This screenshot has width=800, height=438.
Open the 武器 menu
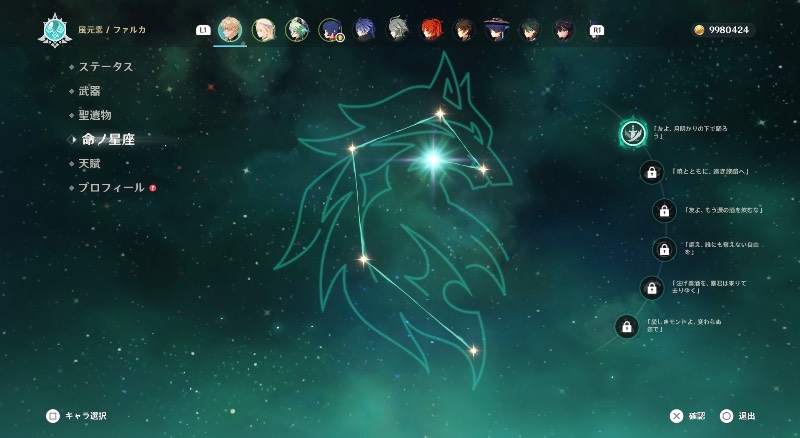(x=89, y=91)
